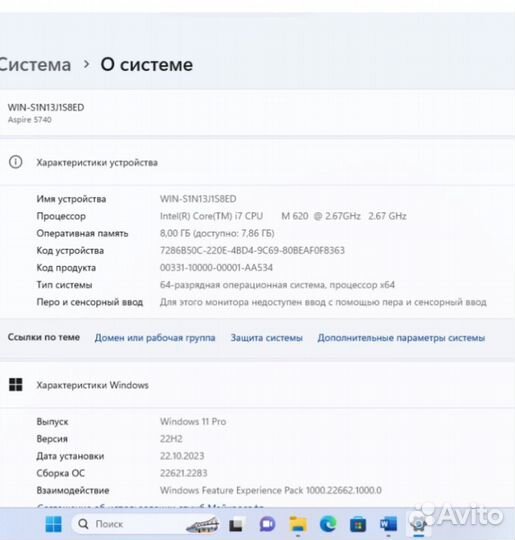Open File Explorer from the taskbar

pos(298,525)
